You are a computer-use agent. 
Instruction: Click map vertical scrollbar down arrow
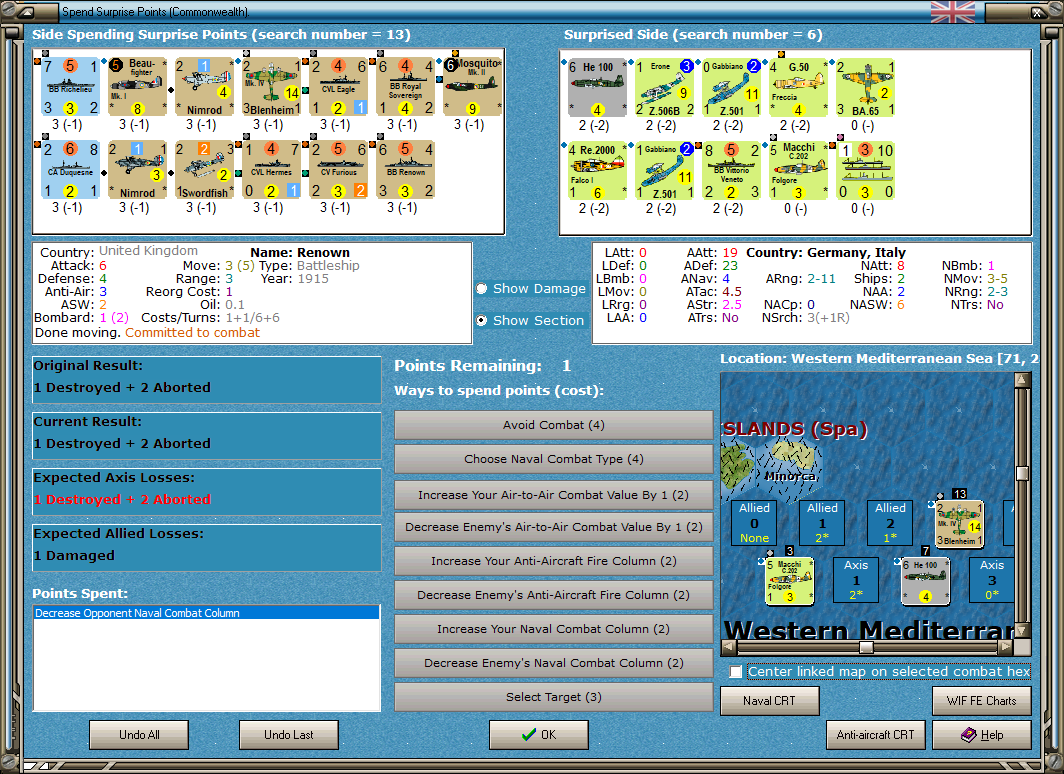[x=1022, y=630]
